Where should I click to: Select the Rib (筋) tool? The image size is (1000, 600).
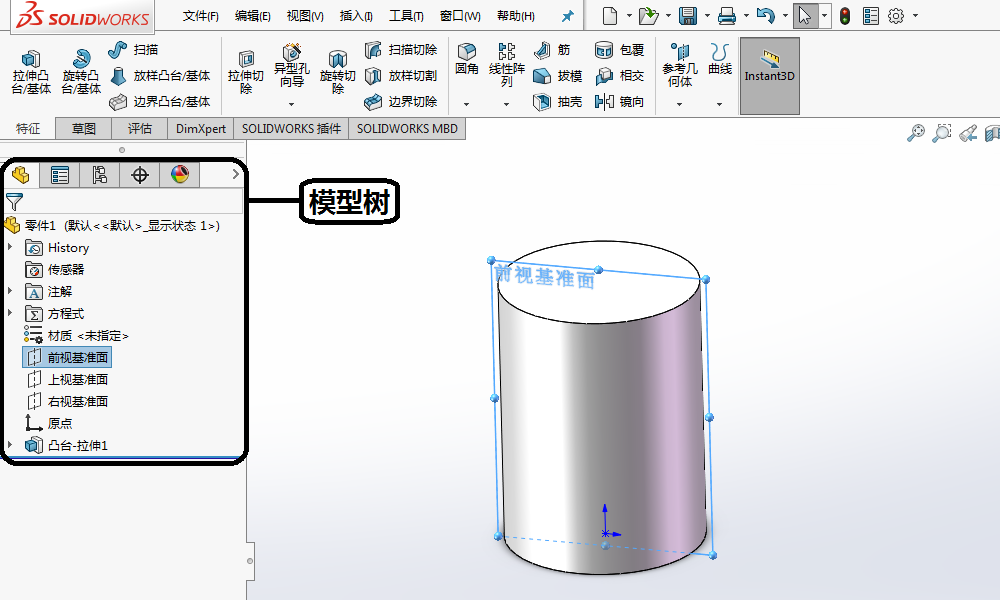pos(552,50)
